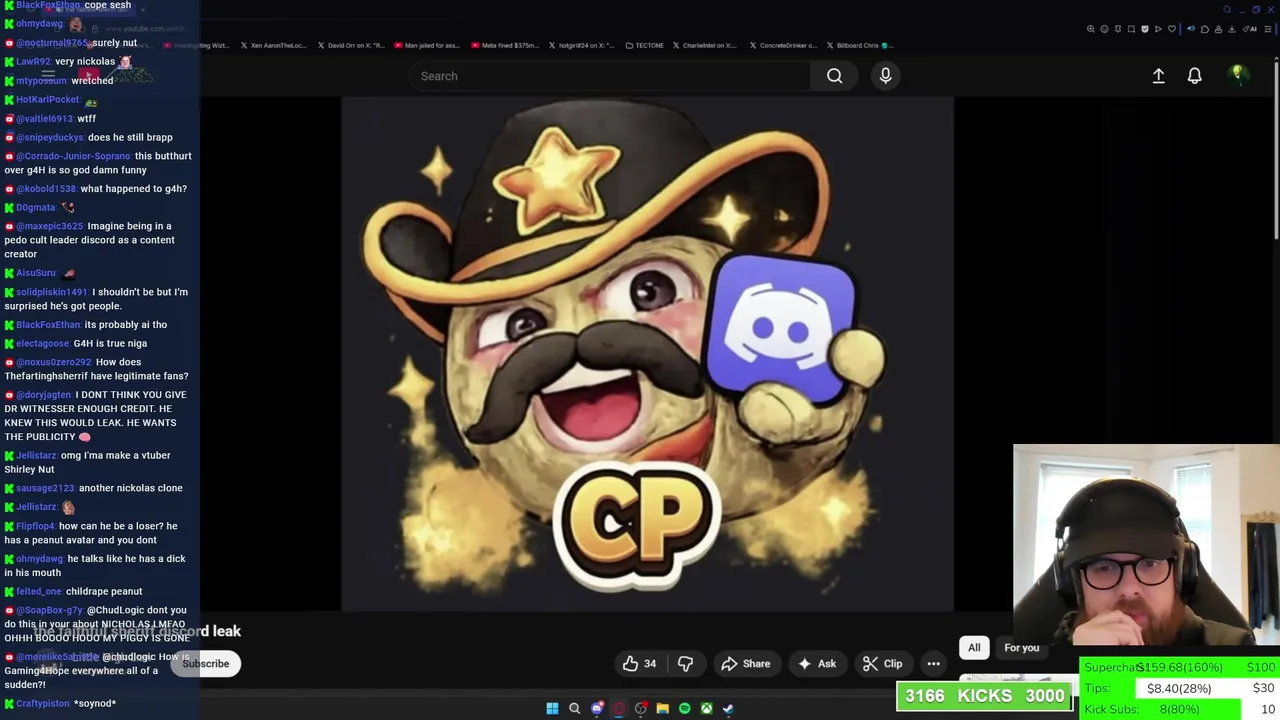
Task: Open the CharlieIntel on X bookmark
Action: pos(704,45)
